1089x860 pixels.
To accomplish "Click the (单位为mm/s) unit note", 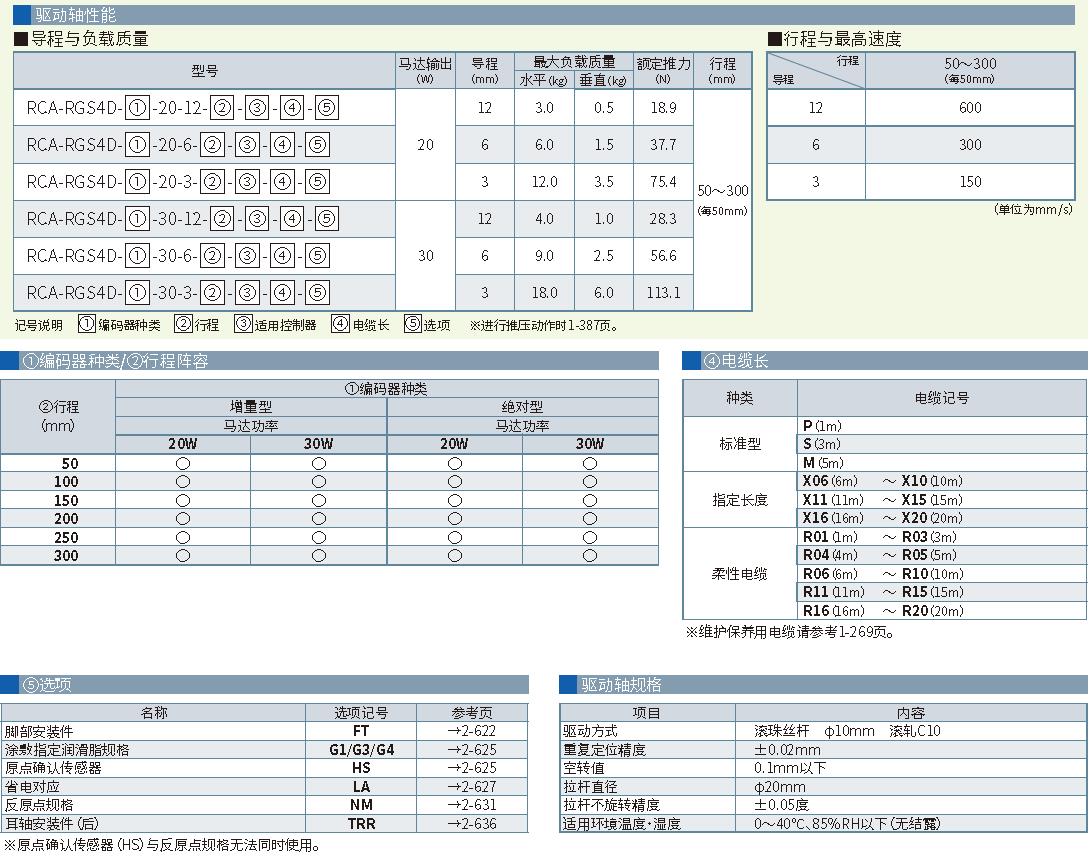I will point(1033,209).
